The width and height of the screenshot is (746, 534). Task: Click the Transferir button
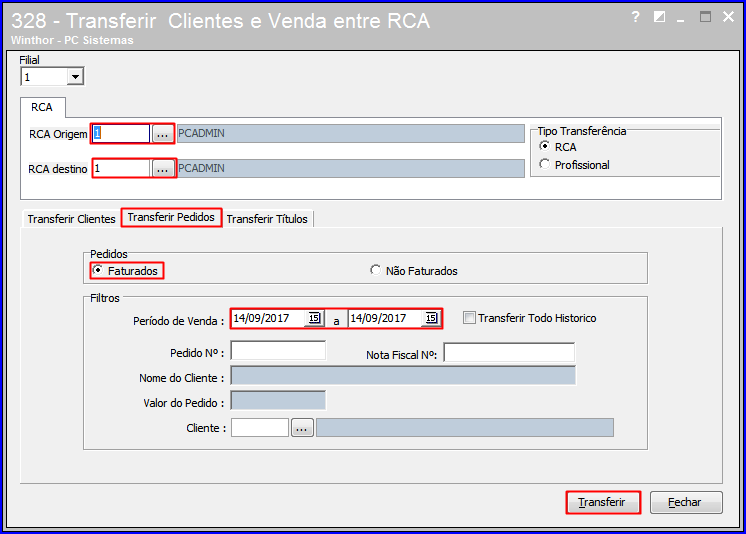click(x=602, y=502)
